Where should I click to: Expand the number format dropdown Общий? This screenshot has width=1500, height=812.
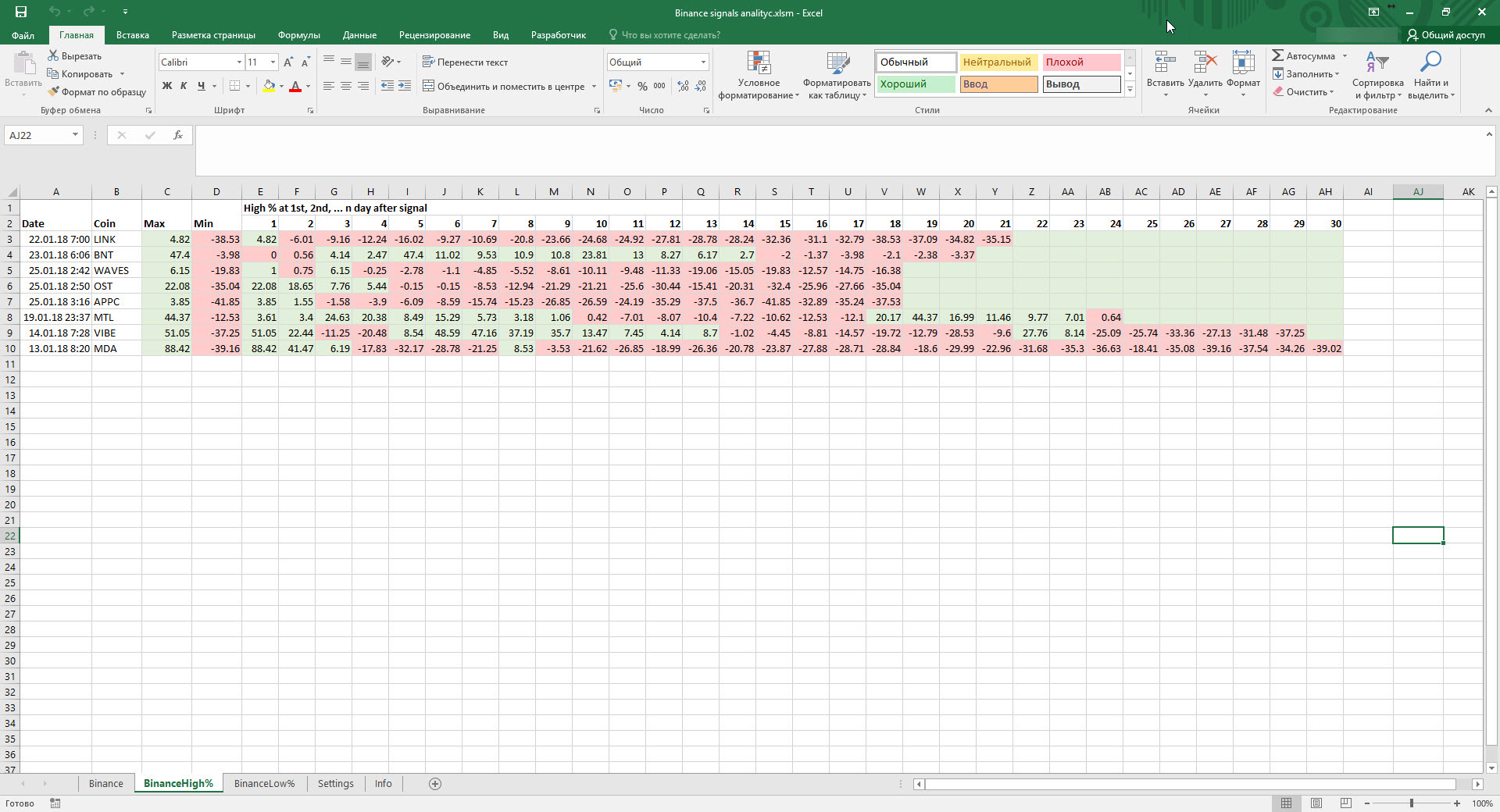click(703, 62)
